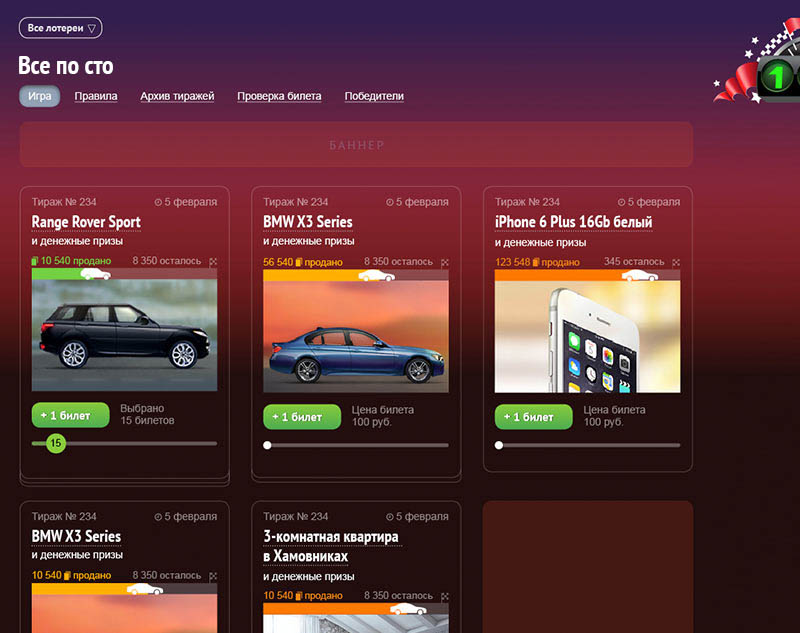The width and height of the screenshot is (800, 633).
Task: Open the iPhone 6 Plus 16Gb белый link
Action: pos(573,222)
